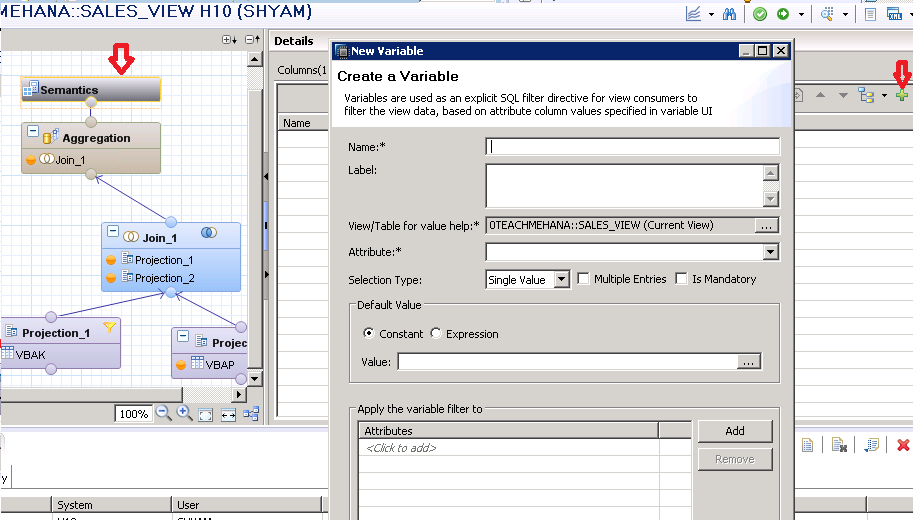This screenshot has height=520, width=913.
Task: Click the Attributes column header
Action: point(508,431)
